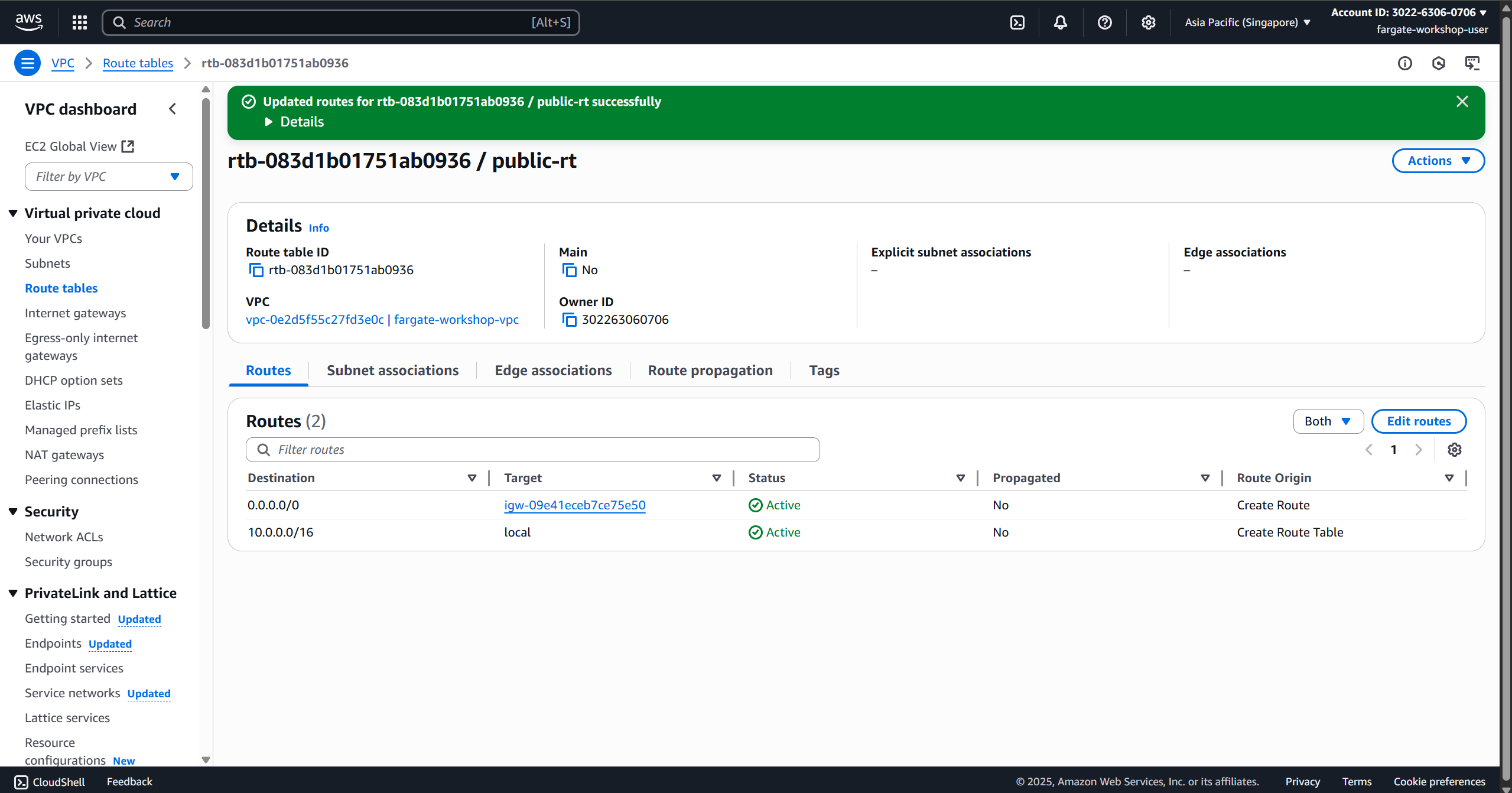Collapse the Virtual private cloud section
This screenshot has height=793, width=1512.
pos(13,213)
